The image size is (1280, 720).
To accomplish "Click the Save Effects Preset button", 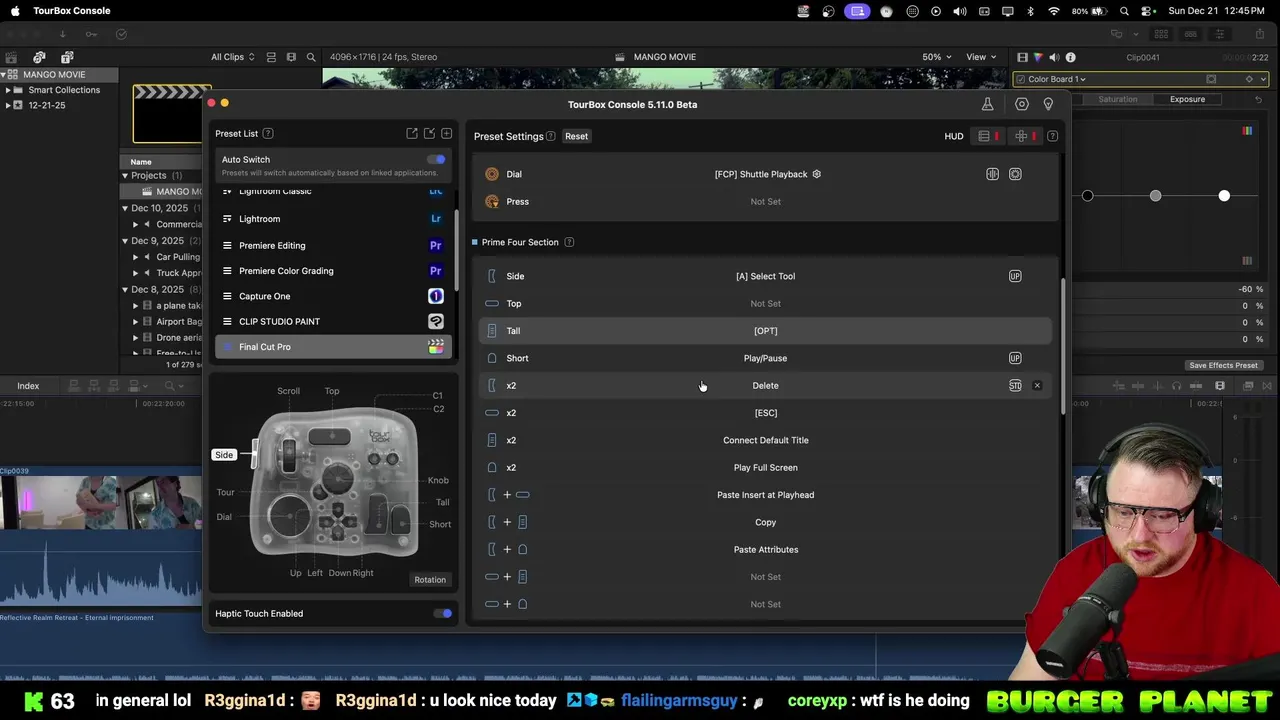I will (1223, 365).
